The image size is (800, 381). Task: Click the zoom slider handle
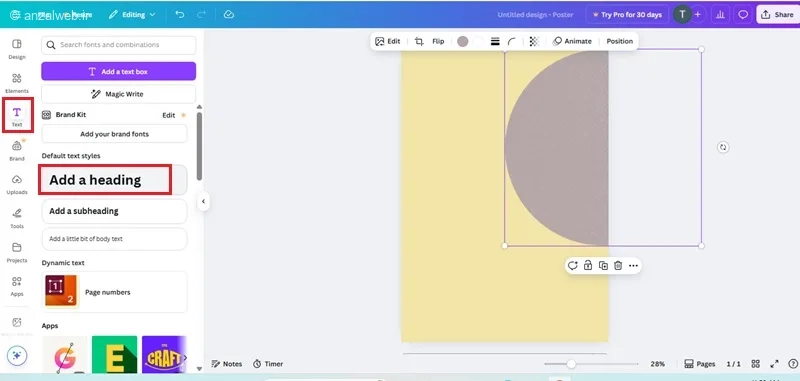pyautogui.click(x=571, y=364)
